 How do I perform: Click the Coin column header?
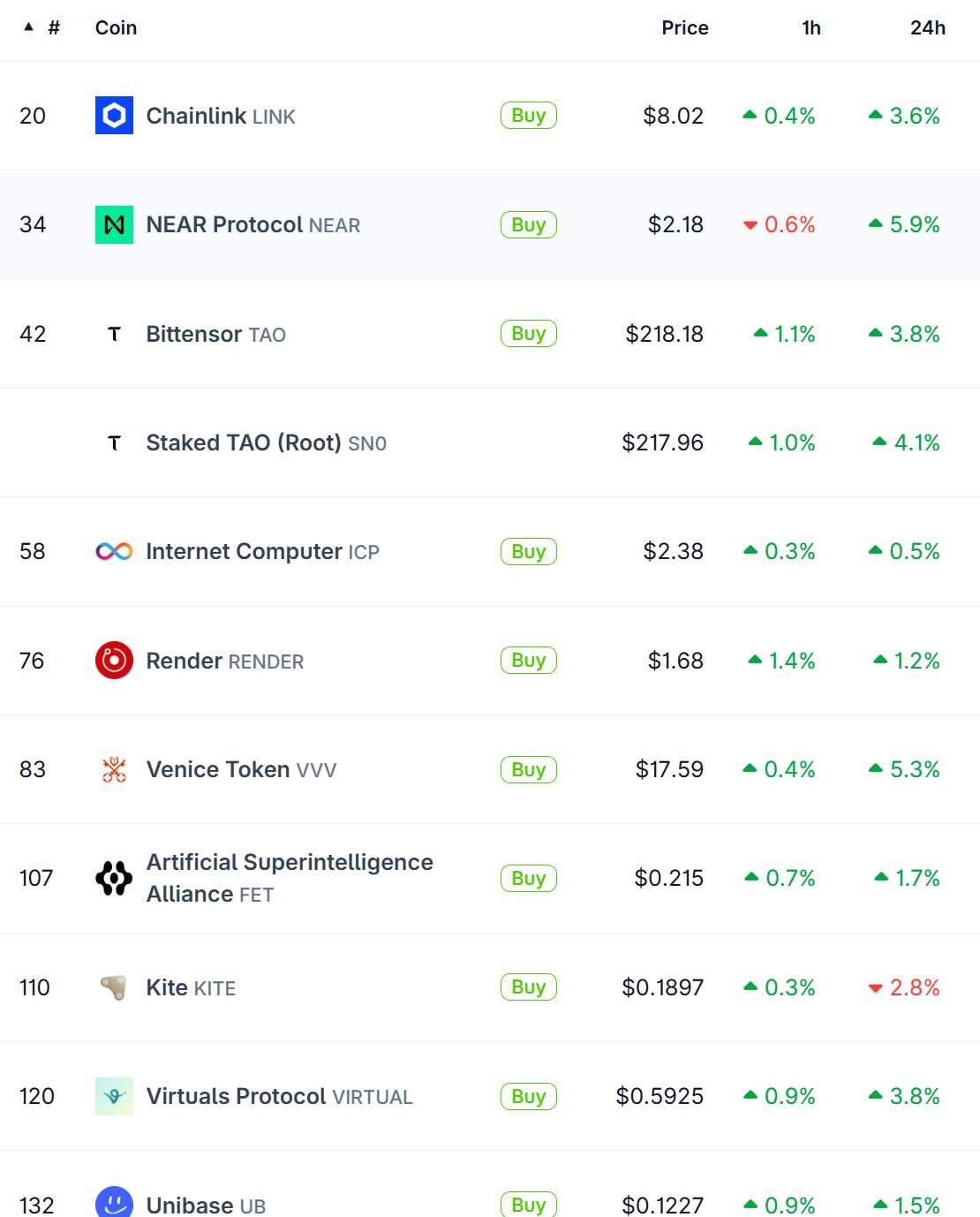tap(116, 27)
